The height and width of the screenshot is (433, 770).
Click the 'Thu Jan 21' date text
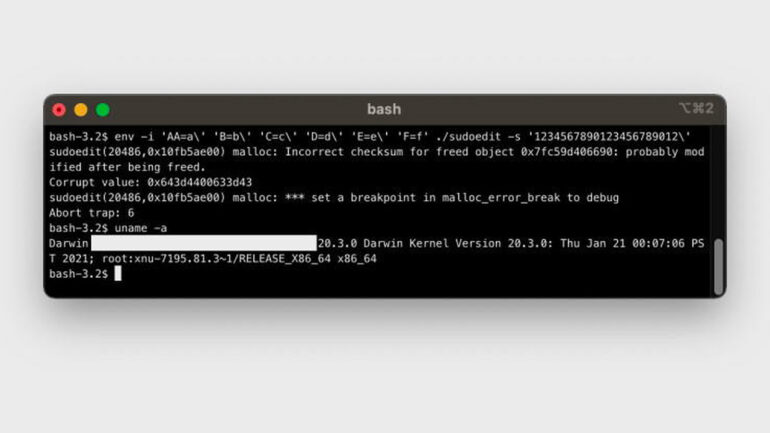coord(593,244)
